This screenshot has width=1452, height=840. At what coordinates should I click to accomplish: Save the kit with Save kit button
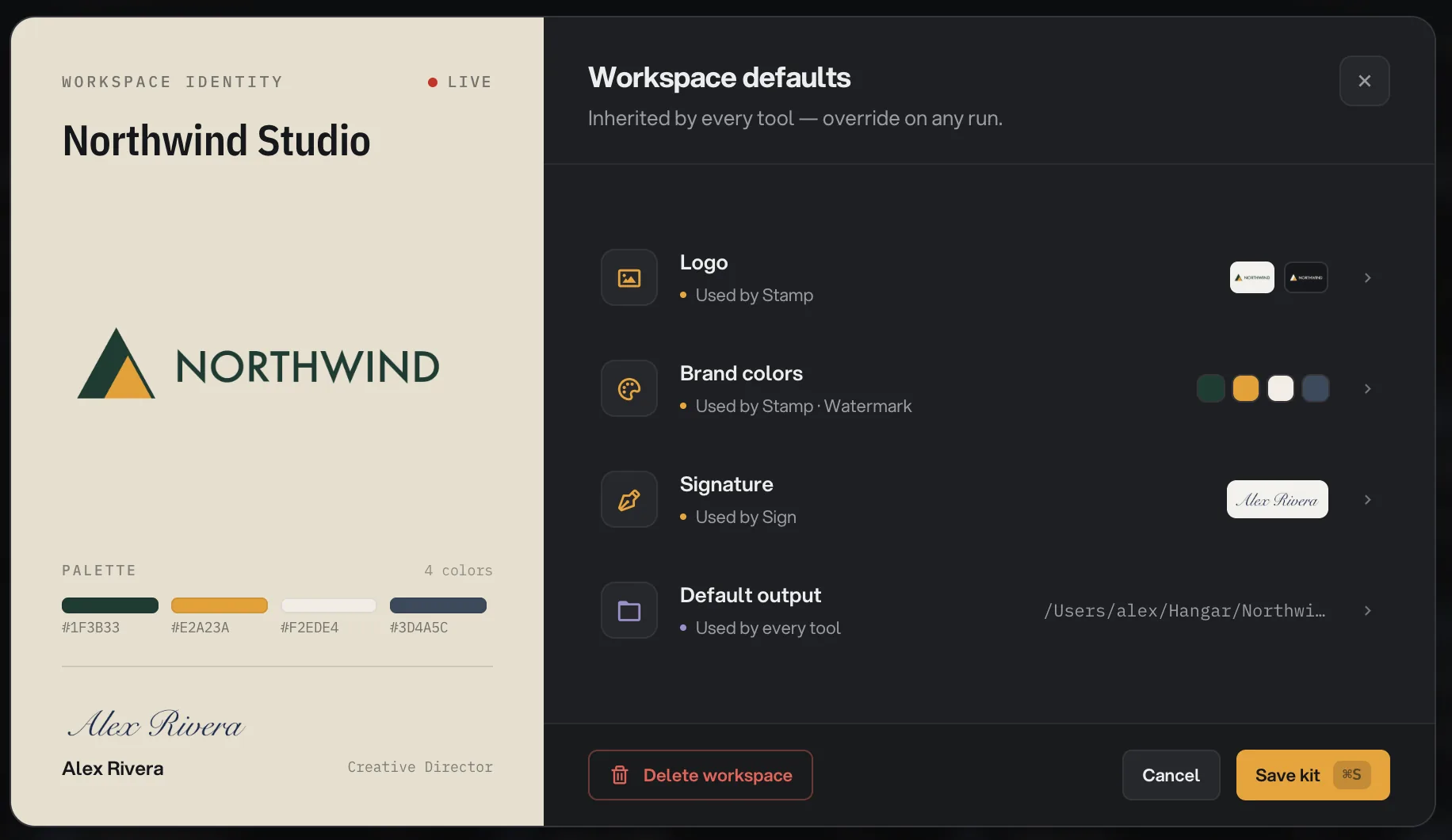point(1313,775)
